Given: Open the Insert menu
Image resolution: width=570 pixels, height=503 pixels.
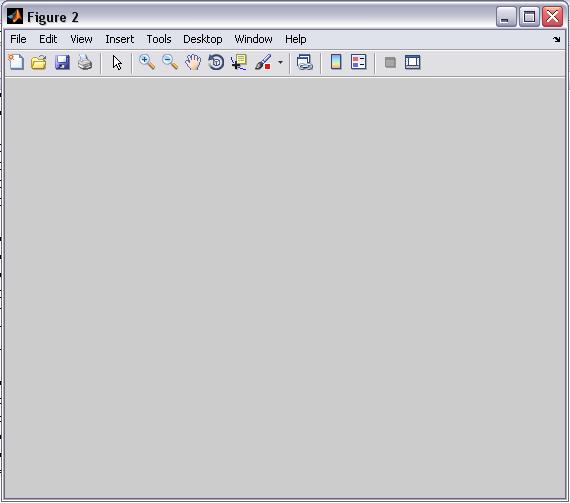Looking at the screenshot, I should click(120, 39).
